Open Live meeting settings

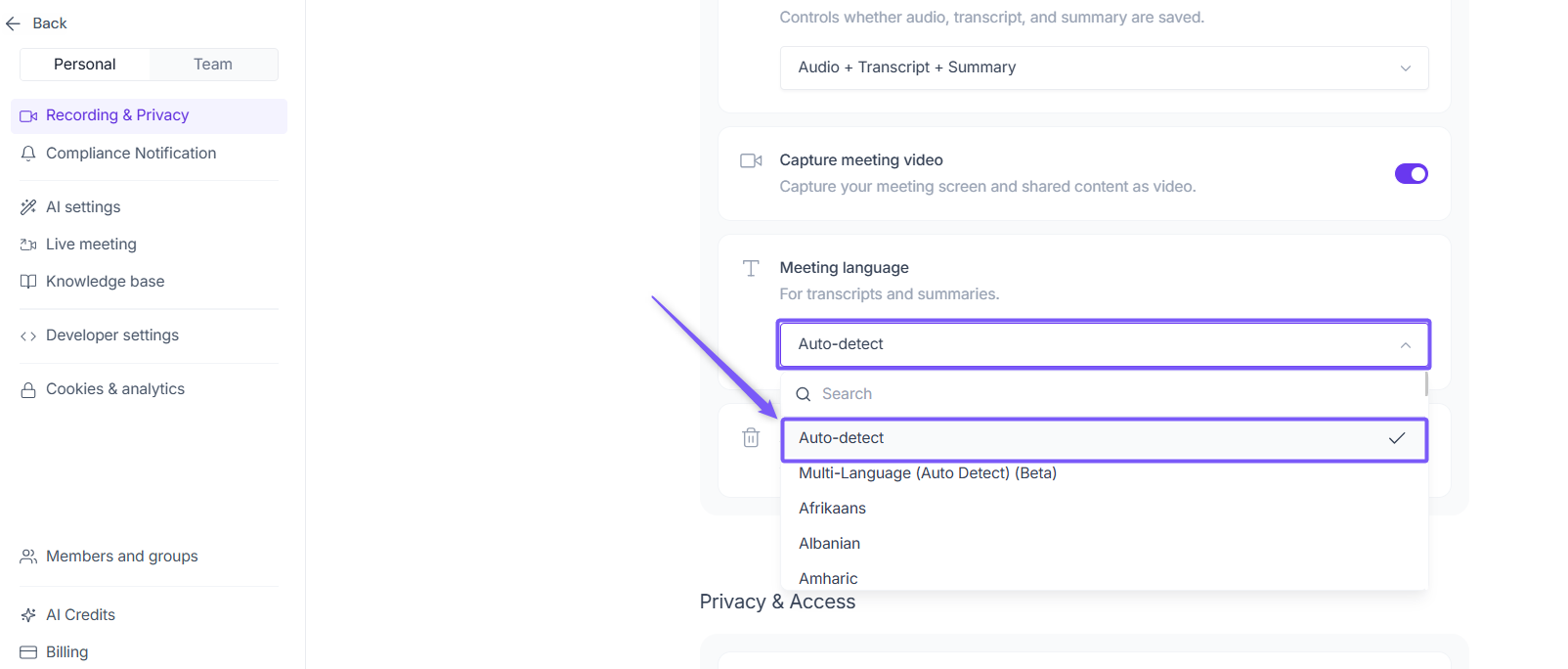91,245
